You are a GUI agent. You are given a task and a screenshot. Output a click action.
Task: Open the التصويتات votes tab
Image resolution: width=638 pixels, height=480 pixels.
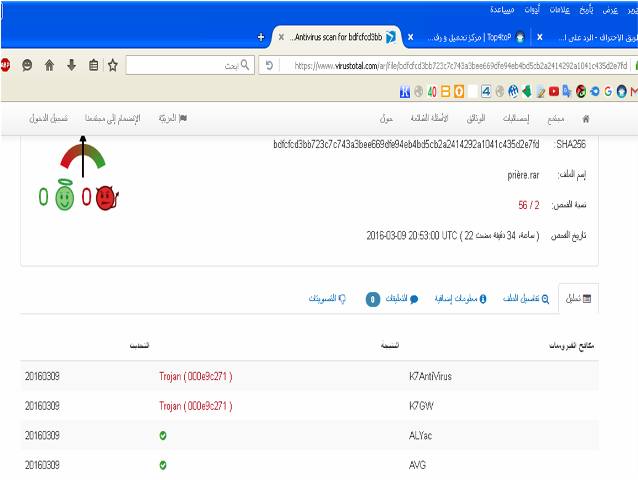(327, 298)
